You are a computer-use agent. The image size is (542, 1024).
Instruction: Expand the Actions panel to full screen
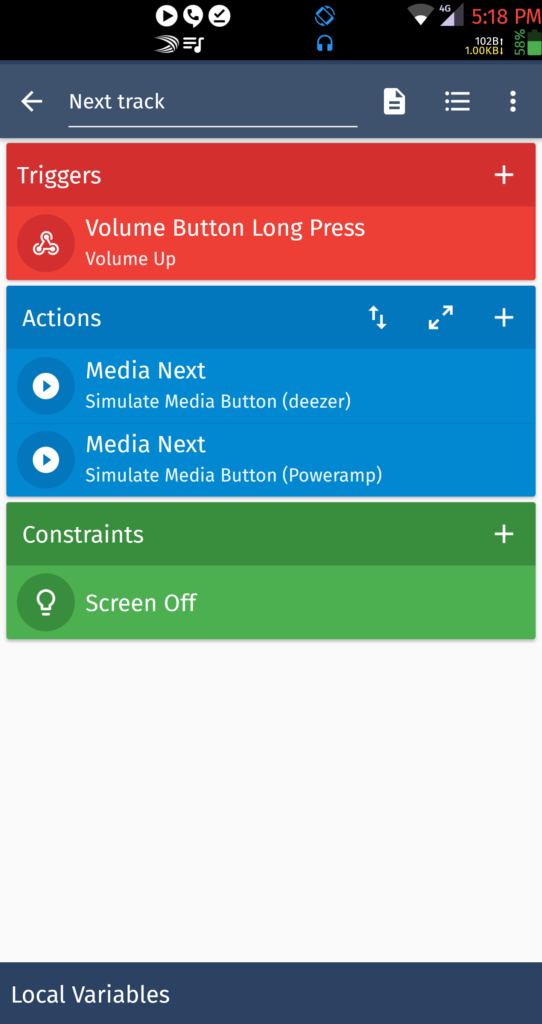[x=441, y=317]
